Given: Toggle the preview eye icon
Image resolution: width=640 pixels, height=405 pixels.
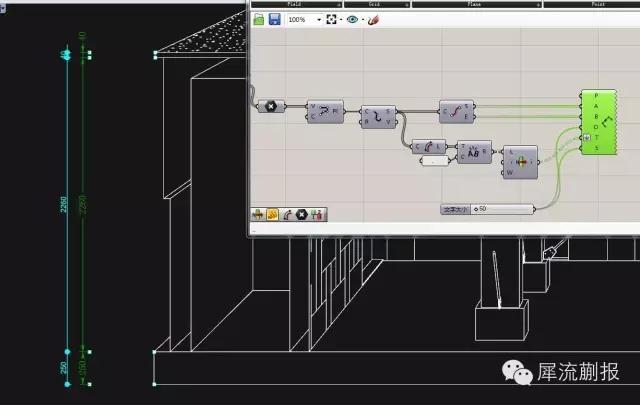Looking at the screenshot, I should pos(352,19).
